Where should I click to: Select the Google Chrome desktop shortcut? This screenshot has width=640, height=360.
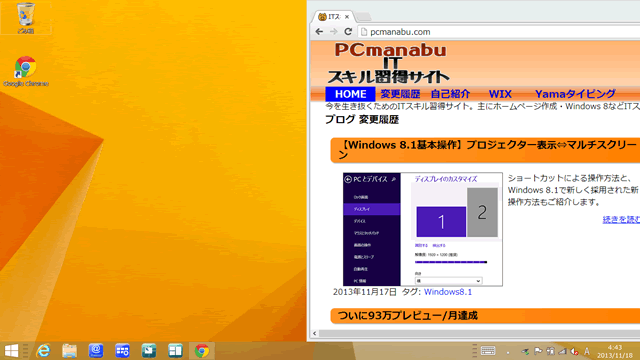26,71
